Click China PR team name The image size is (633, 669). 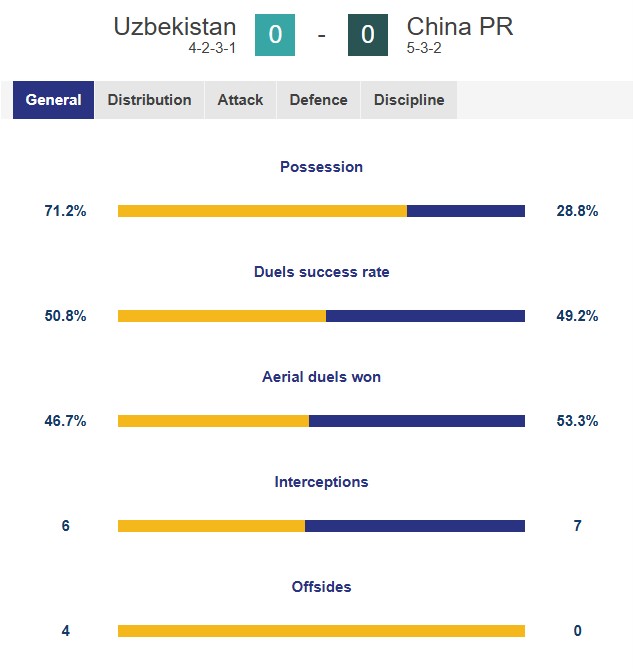click(460, 26)
